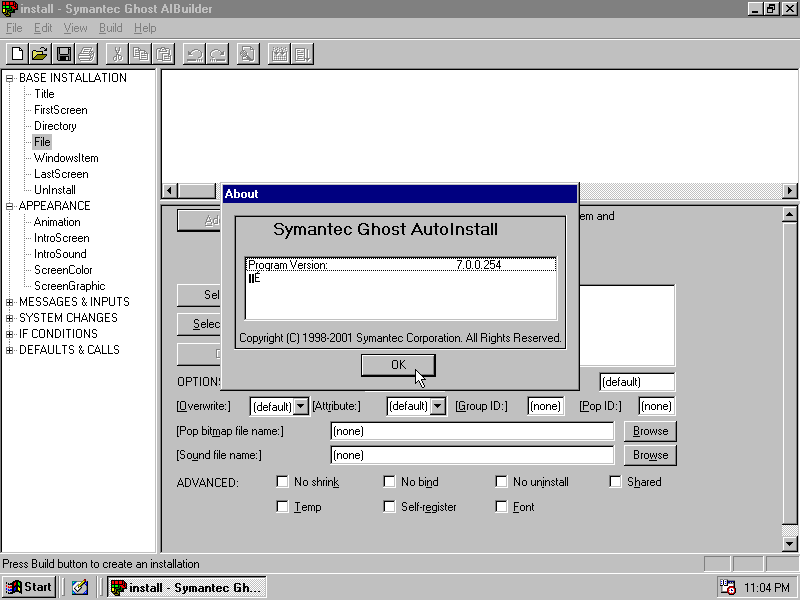Viewport: 800px width, 600px height.
Task: Click the Save floppy disk icon
Action: pyautogui.click(x=63, y=54)
